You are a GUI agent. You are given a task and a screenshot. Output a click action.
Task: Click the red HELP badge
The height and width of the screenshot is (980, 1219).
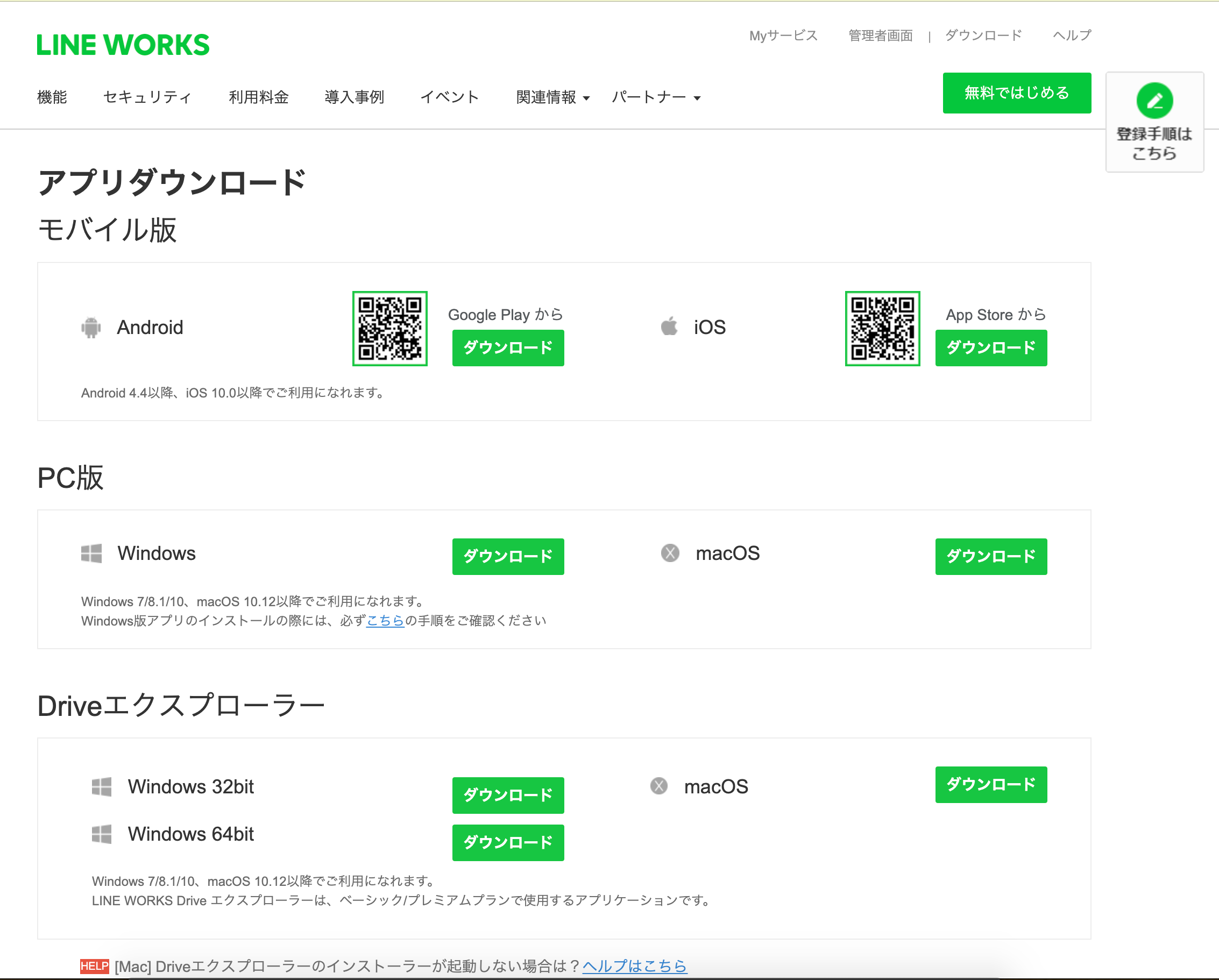(x=95, y=966)
